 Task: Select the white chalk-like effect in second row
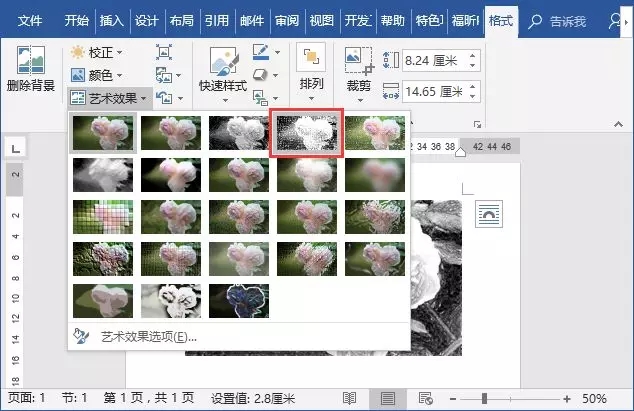tap(103, 175)
